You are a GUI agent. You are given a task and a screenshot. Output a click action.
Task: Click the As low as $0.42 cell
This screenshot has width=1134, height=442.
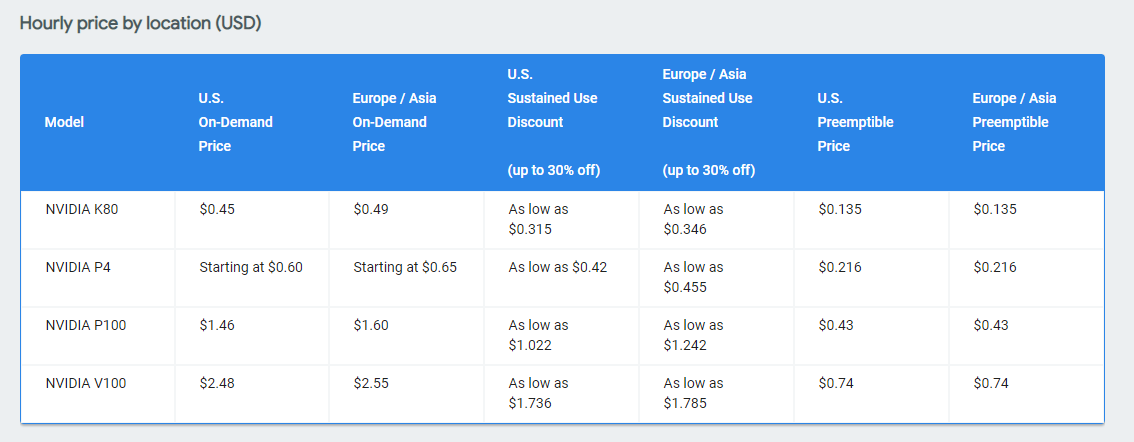[x=557, y=267]
